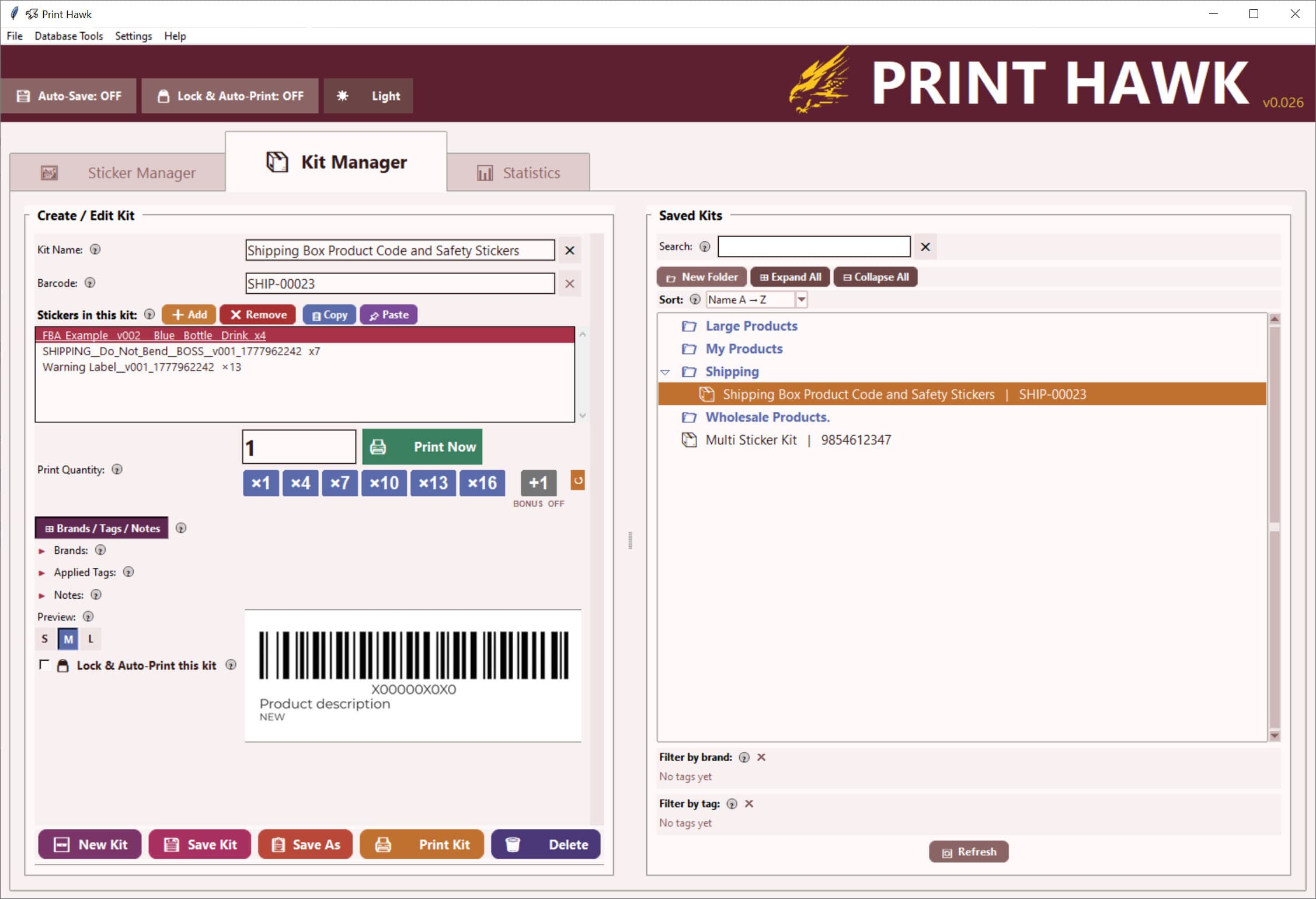Viewport: 1316px width, 899px height.
Task: Click the Stickers in this kit help icon
Action: tap(149, 314)
